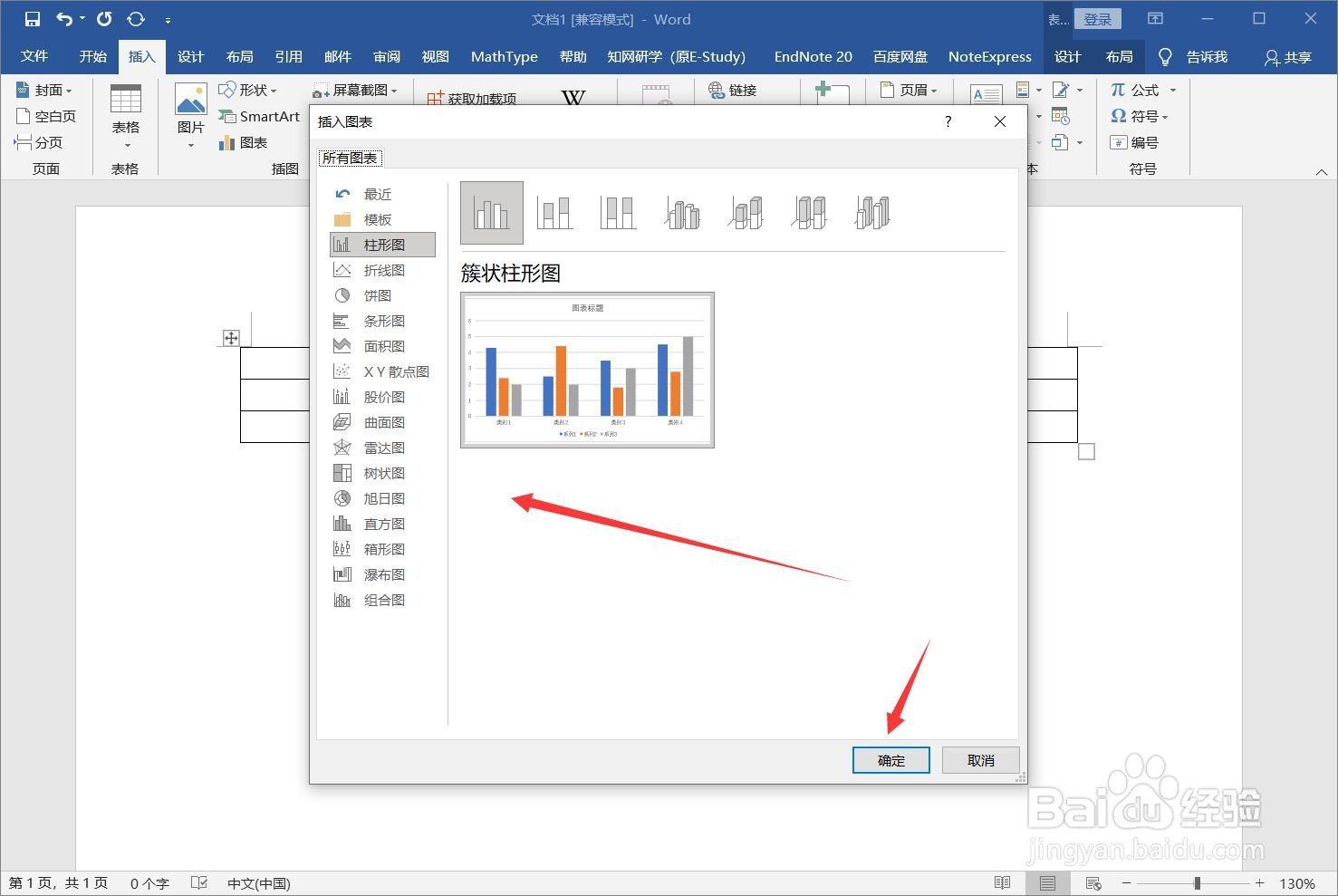Select the 3D stacked column subtype
Image resolution: width=1338 pixels, height=896 pixels.
[746, 213]
